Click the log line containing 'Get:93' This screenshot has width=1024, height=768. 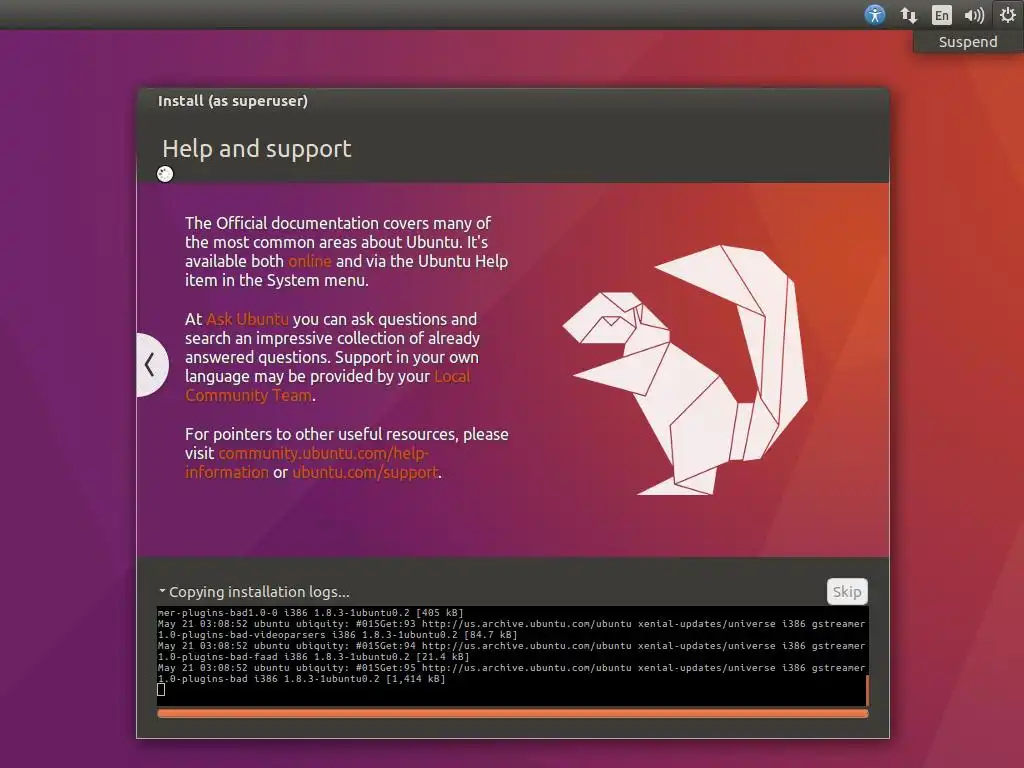511,624
